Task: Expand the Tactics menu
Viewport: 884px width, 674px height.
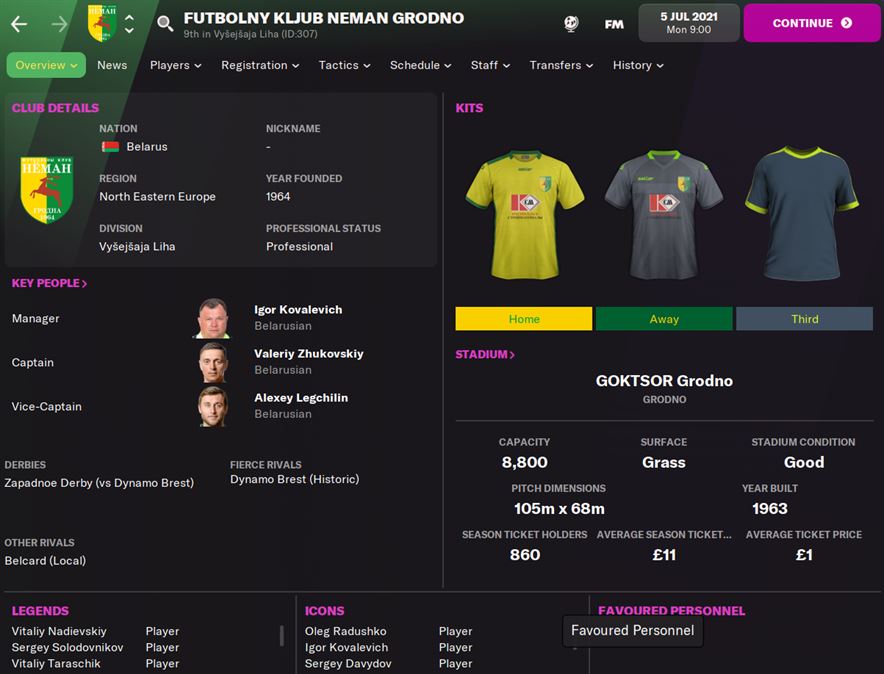Action: click(x=344, y=65)
